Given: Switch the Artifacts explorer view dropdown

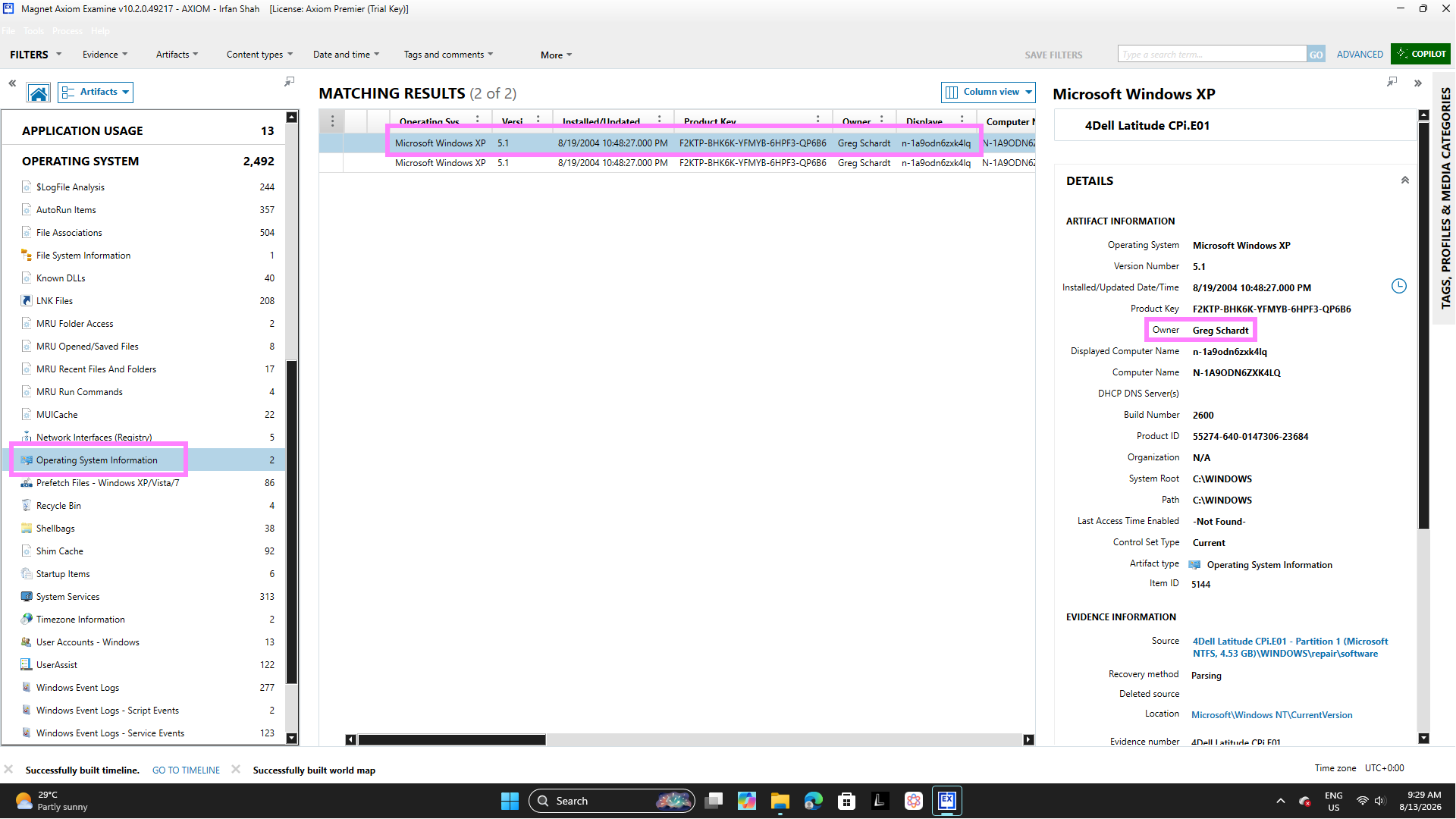Looking at the screenshot, I should tap(96, 92).
